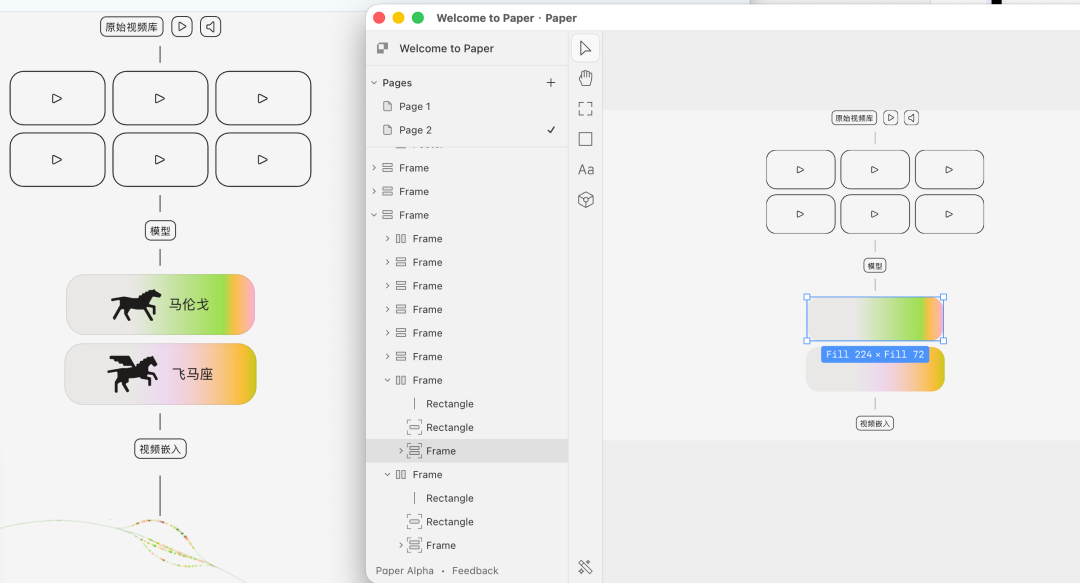Open the Feedback link
Image resolution: width=1080 pixels, height=583 pixels.
[x=475, y=571]
